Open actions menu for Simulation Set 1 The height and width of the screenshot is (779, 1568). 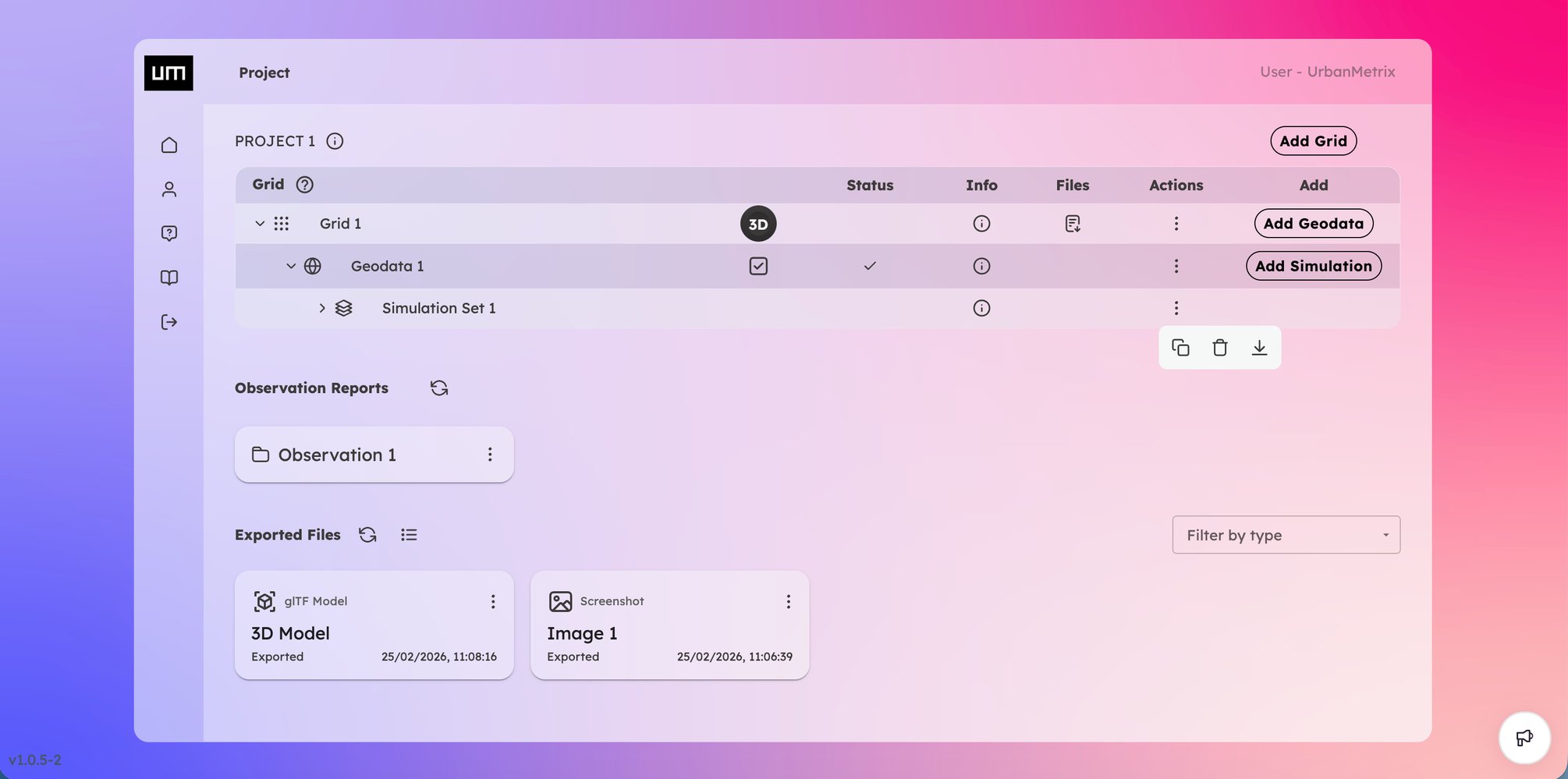(1176, 308)
